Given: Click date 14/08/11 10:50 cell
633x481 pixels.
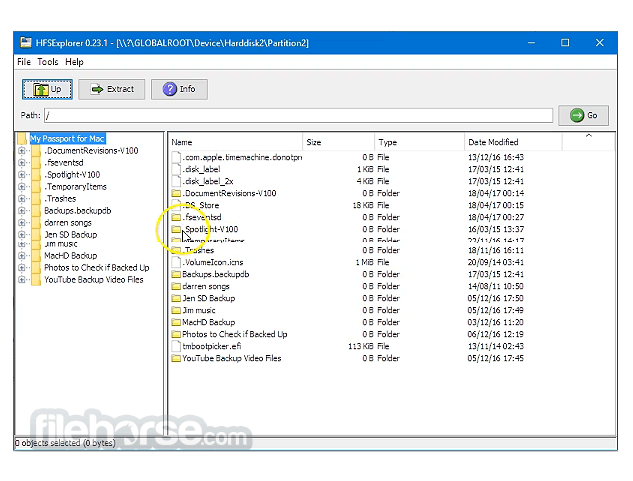Looking at the screenshot, I should click(x=496, y=286).
